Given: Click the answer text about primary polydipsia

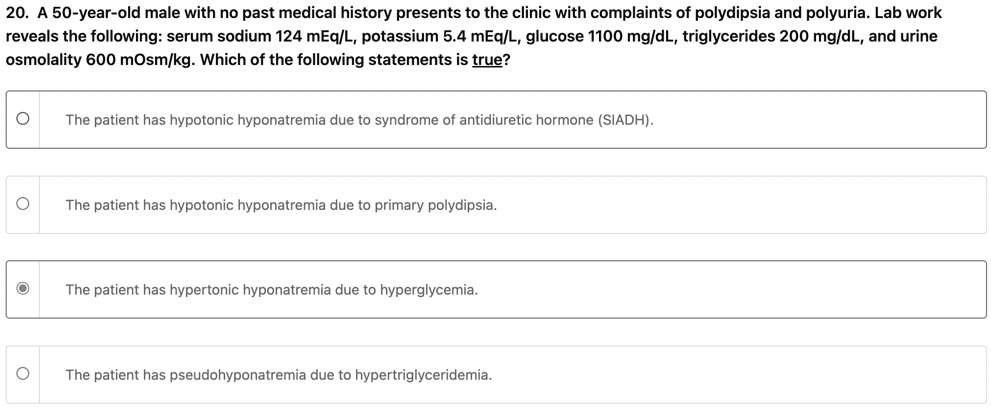Looking at the screenshot, I should click(x=281, y=205).
